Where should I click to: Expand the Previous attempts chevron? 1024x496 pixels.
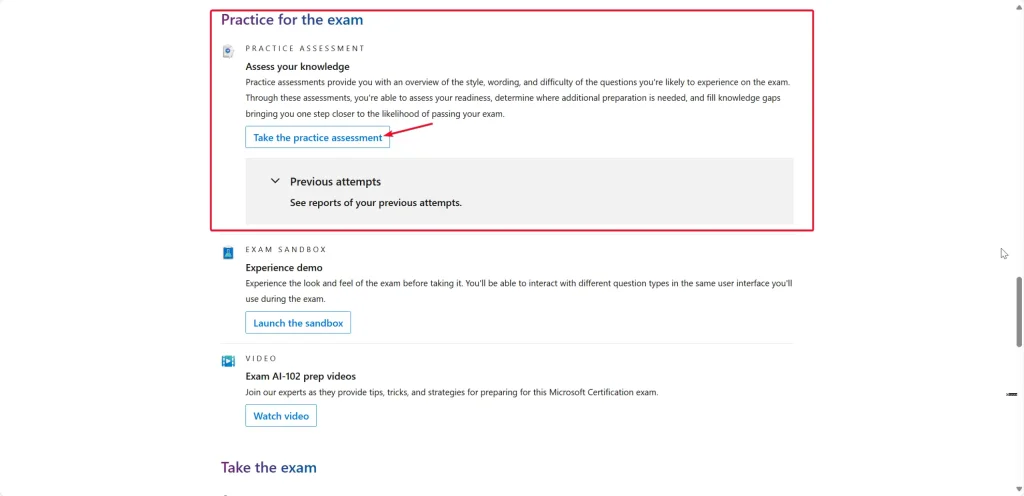(x=275, y=181)
